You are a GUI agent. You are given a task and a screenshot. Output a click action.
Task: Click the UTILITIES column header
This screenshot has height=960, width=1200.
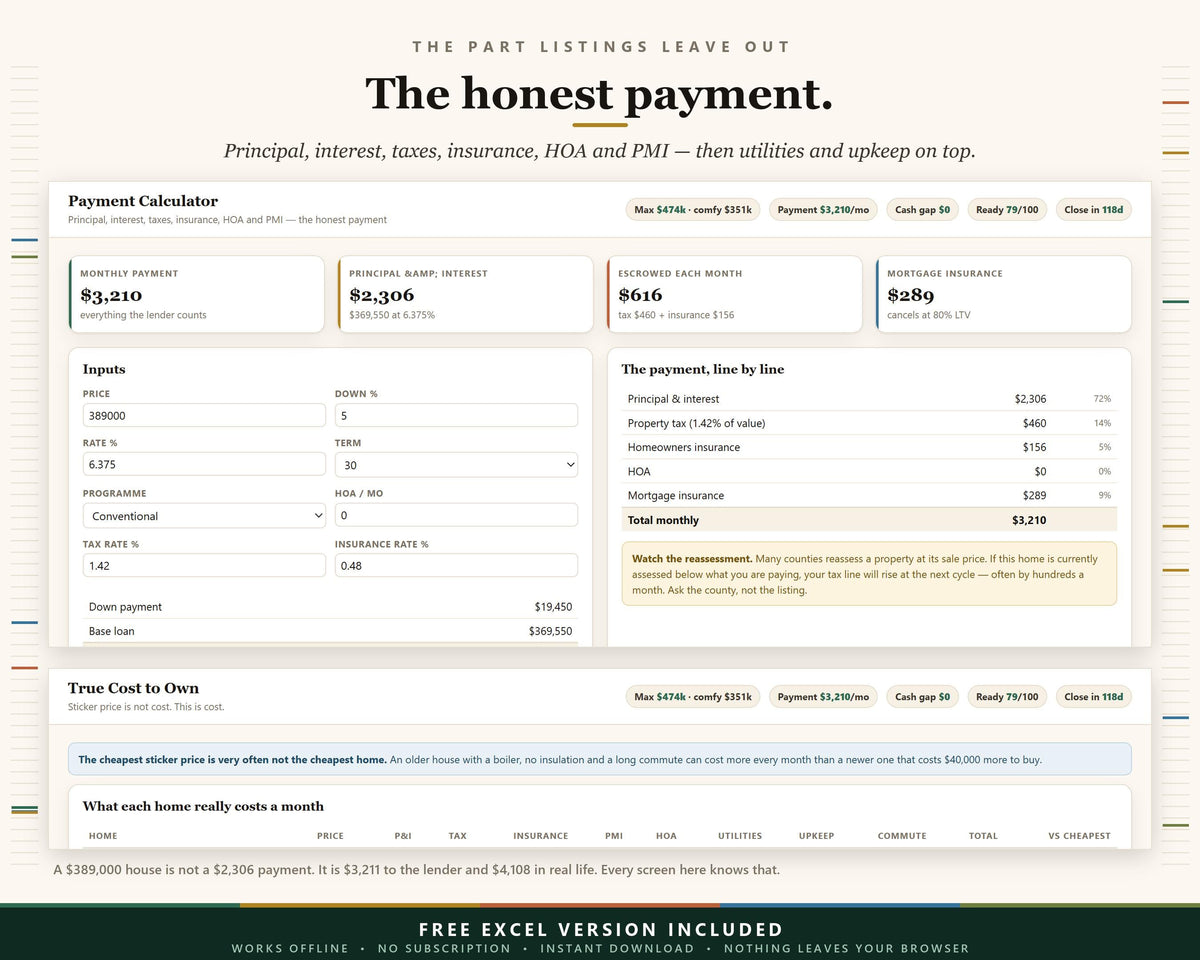[740, 836]
